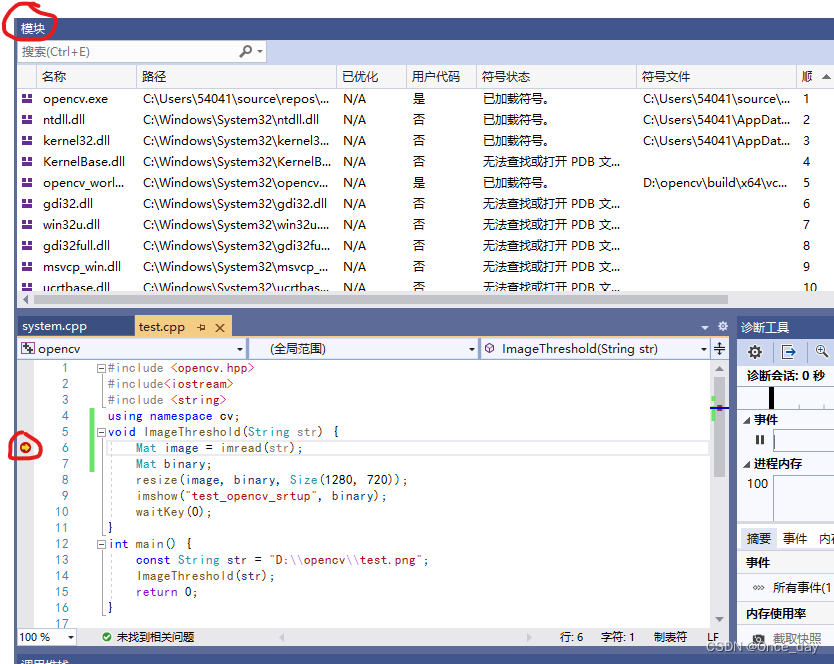Screen dimensions: 834x664
Task: Open editor tab settings gear icon
Action: (723, 326)
